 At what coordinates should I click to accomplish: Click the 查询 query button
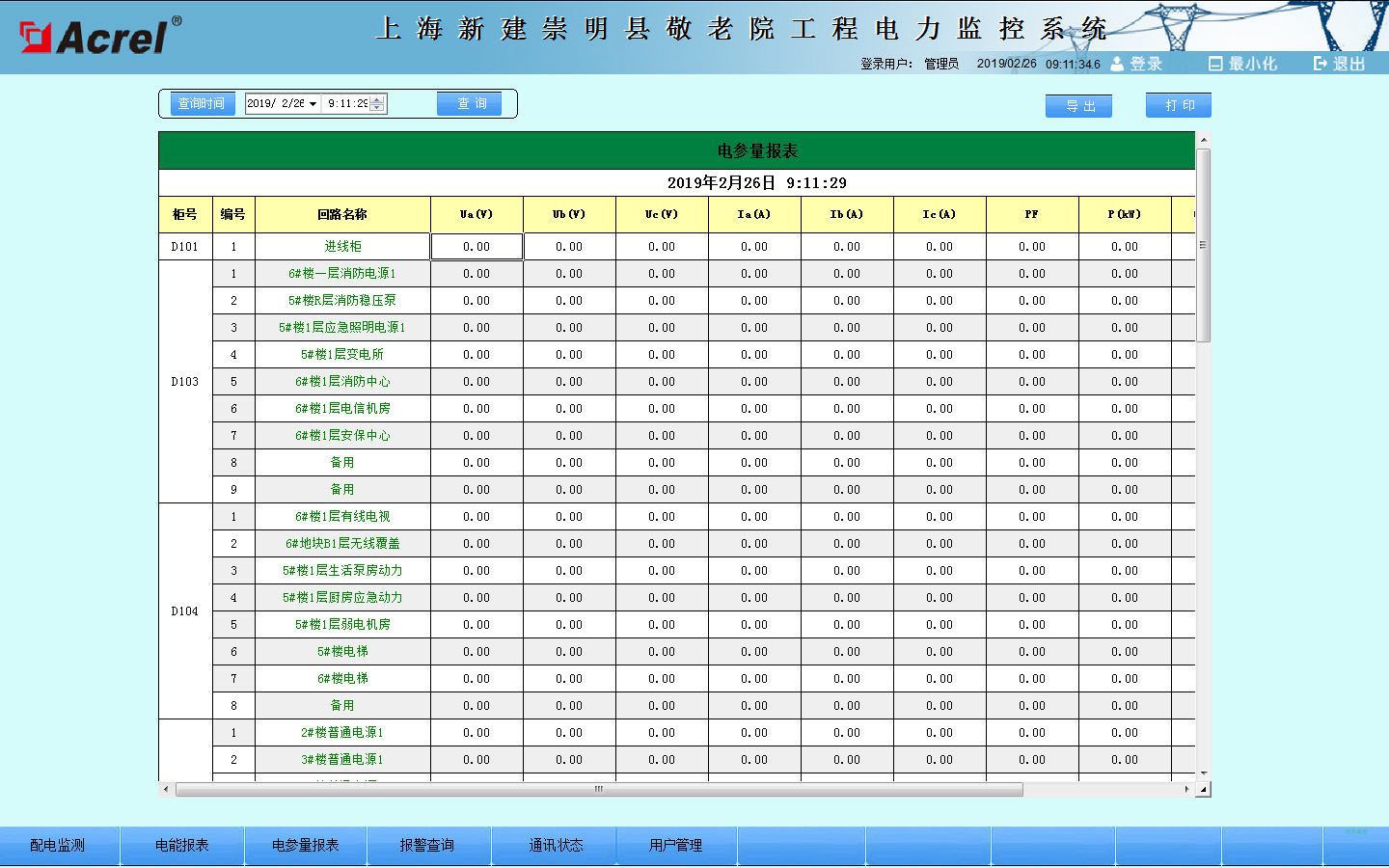[x=470, y=104]
